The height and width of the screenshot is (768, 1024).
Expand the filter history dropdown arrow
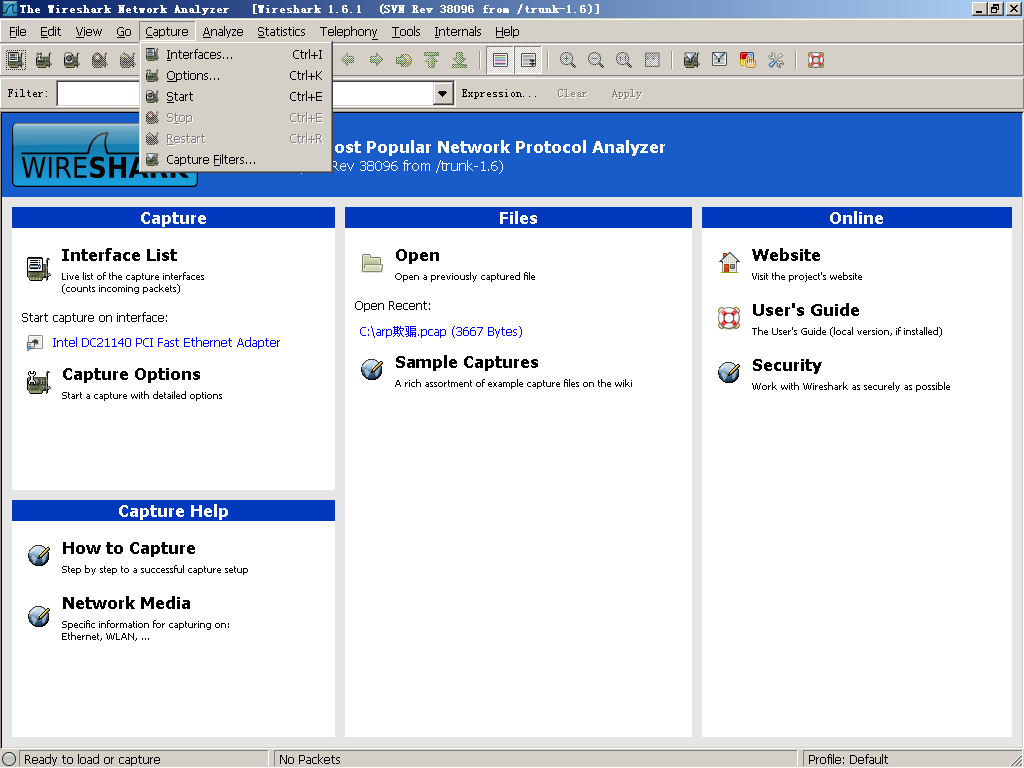[x=443, y=94]
